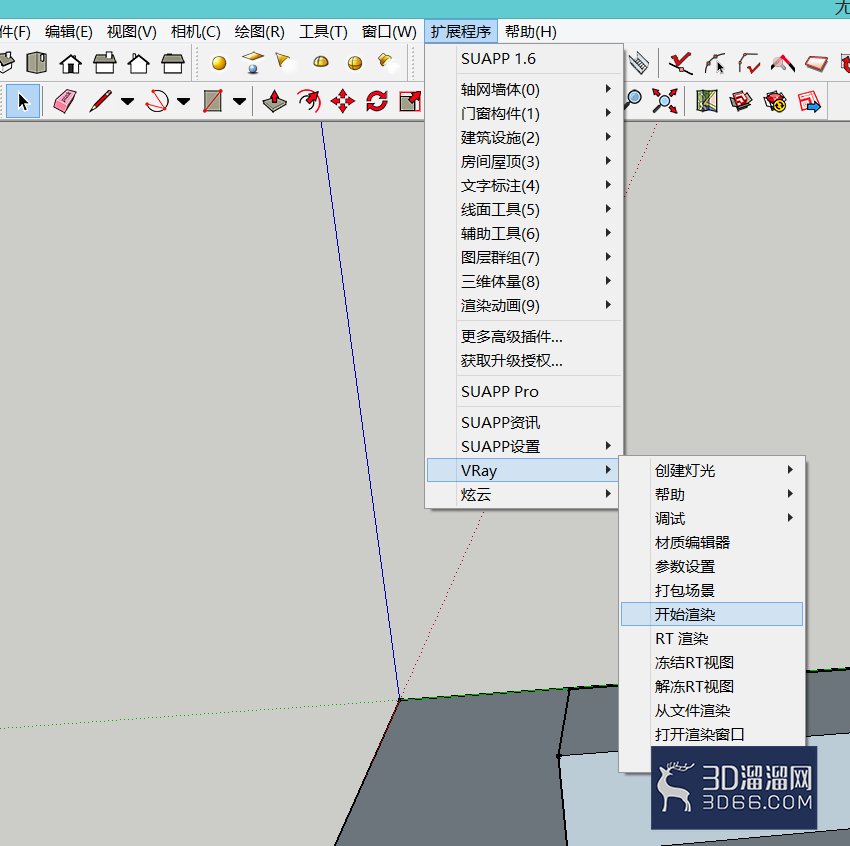The width and height of the screenshot is (850, 846).
Task: Expand the 创建灯光 submenu in VRay
Action: (712, 470)
